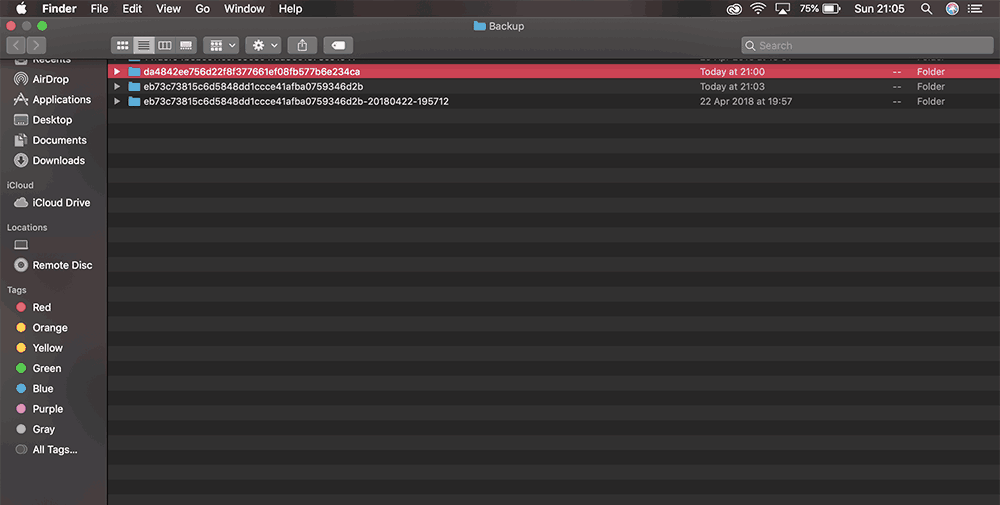Image resolution: width=1000 pixels, height=505 pixels.
Task: Expand the da4842ee folder disclosure triangle
Action: click(x=117, y=71)
